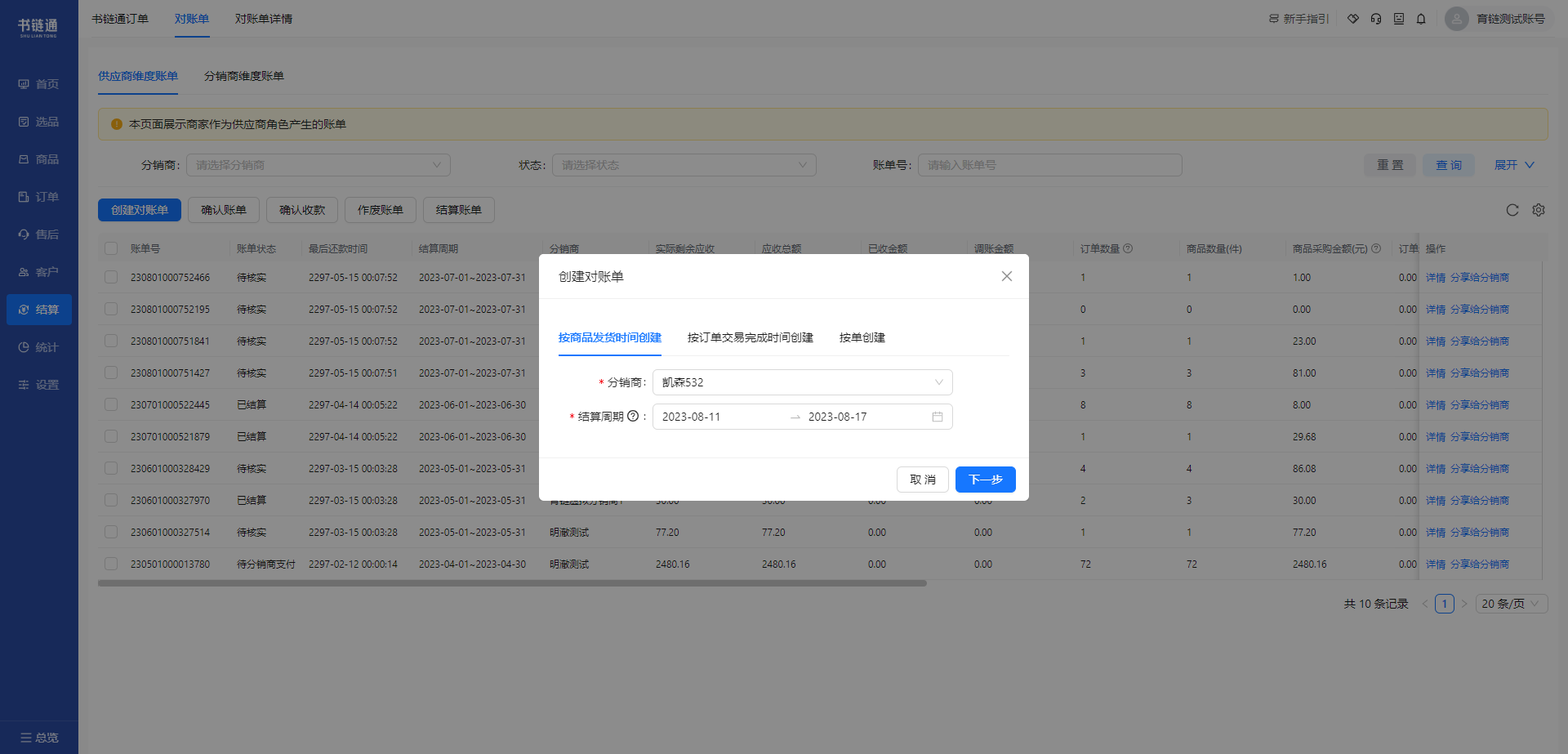Toggle the 总览 menu at the sidebar bottom
The width and height of the screenshot is (1568, 754).
[38, 738]
